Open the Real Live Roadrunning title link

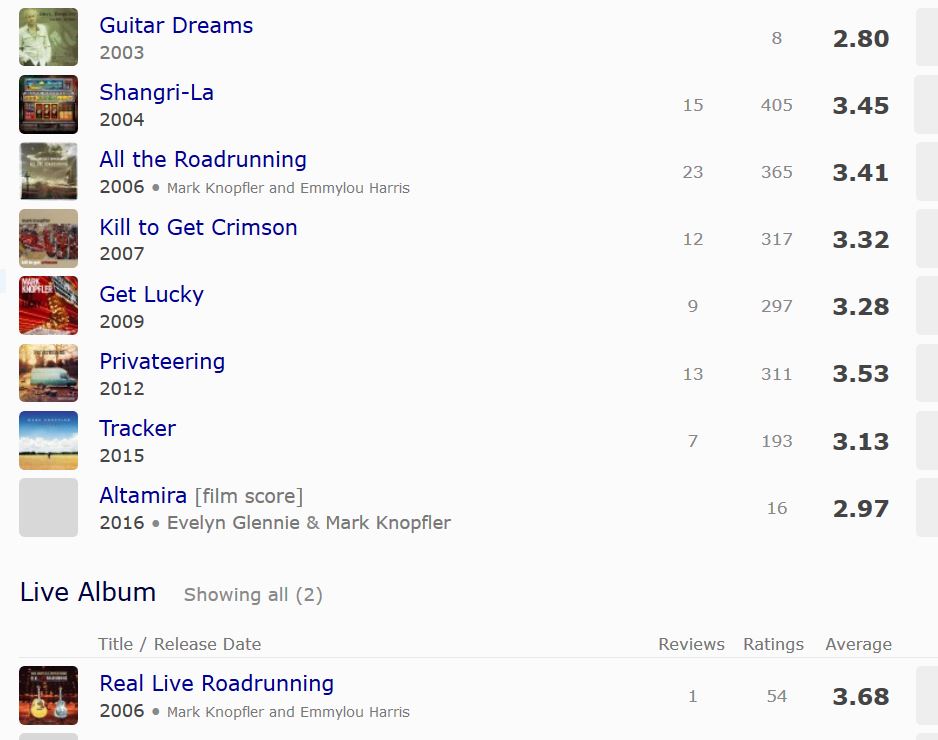tap(217, 683)
